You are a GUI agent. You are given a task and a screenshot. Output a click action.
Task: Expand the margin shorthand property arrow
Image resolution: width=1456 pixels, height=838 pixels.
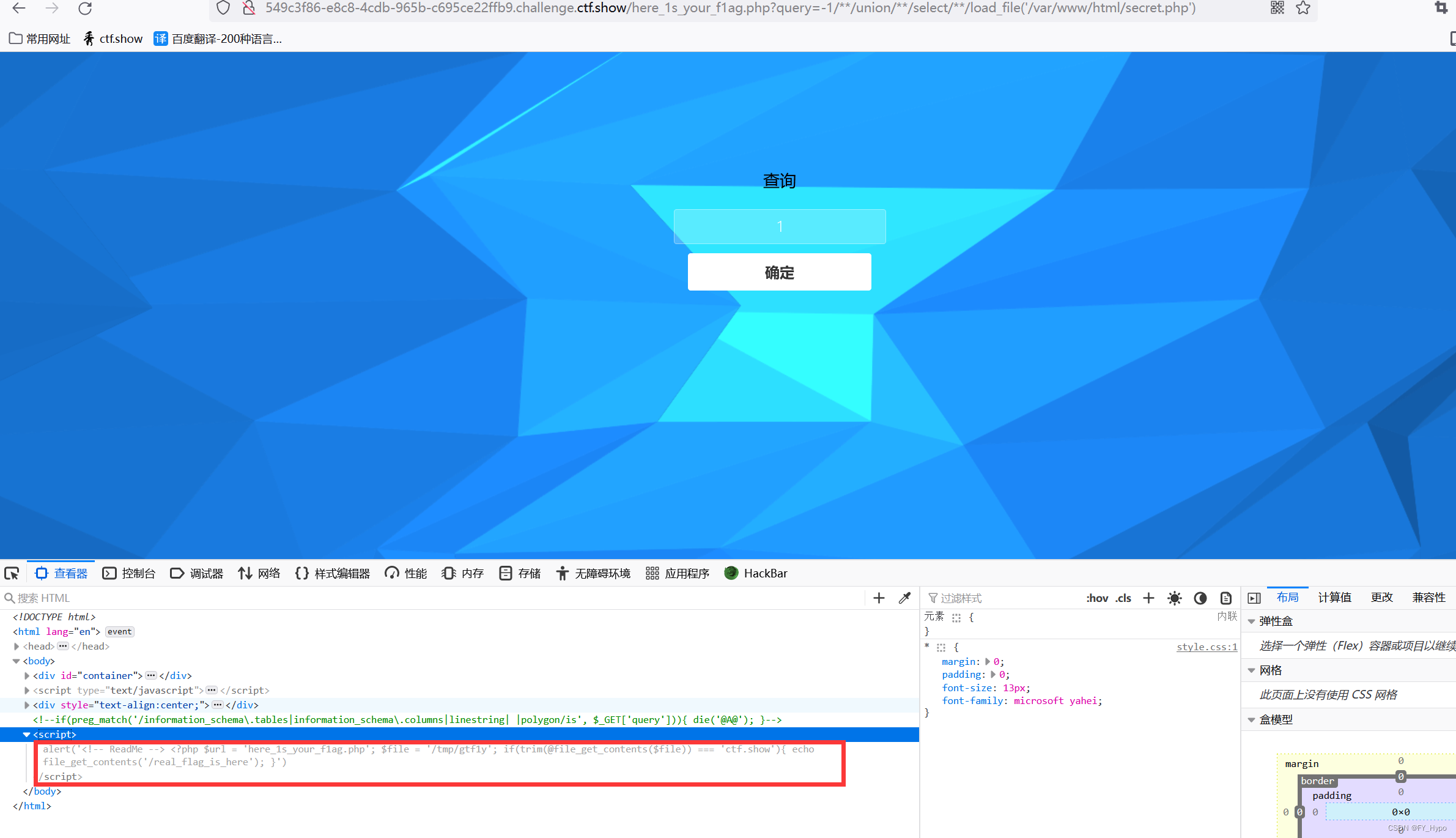tap(988, 662)
